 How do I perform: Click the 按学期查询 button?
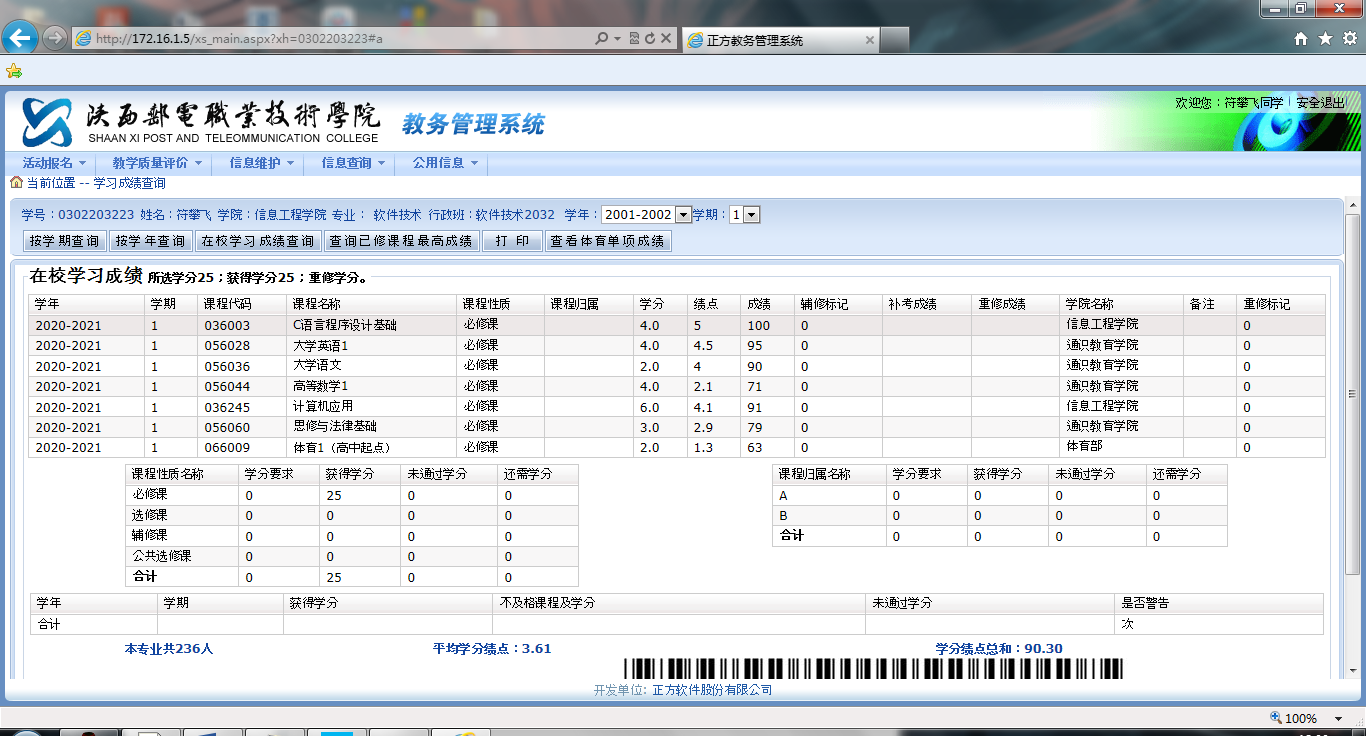[x=65, y=241]
